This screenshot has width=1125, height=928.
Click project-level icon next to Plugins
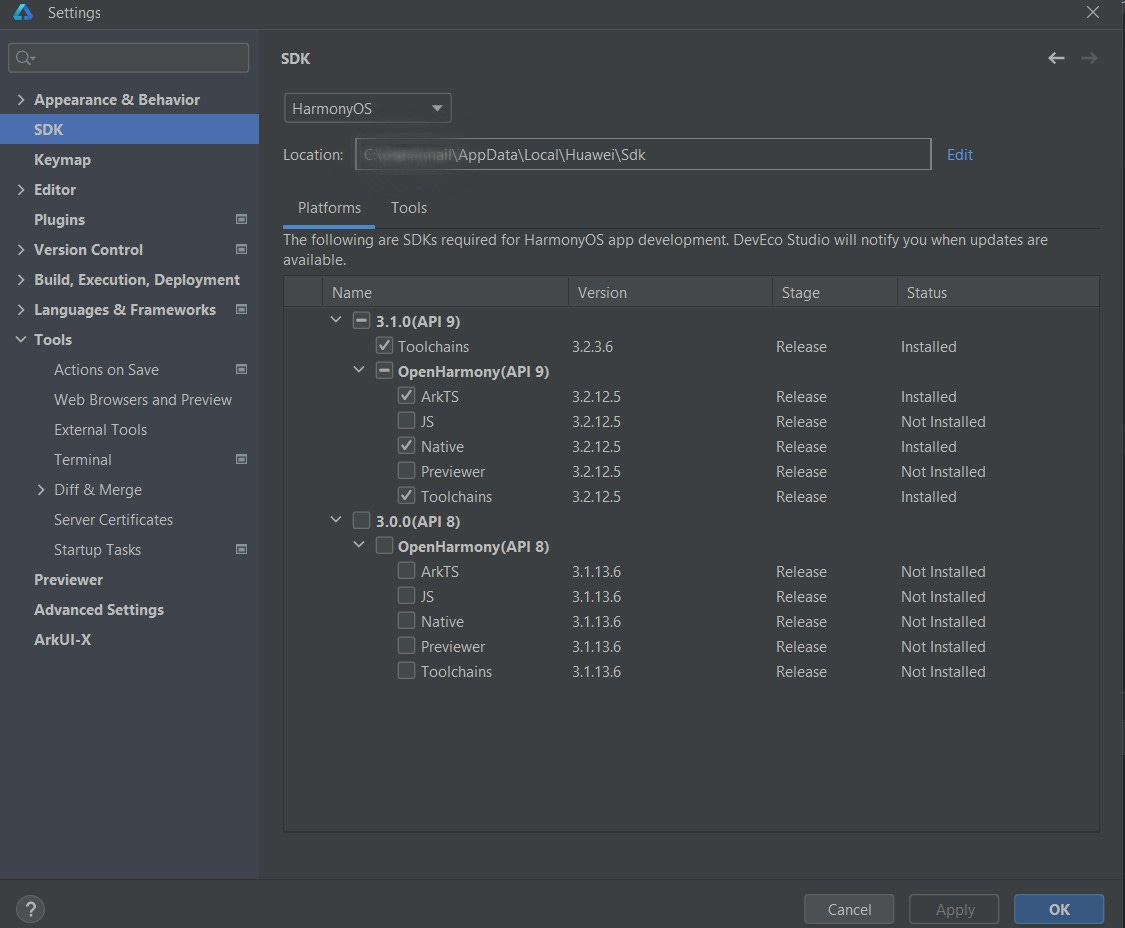(242, 220)
